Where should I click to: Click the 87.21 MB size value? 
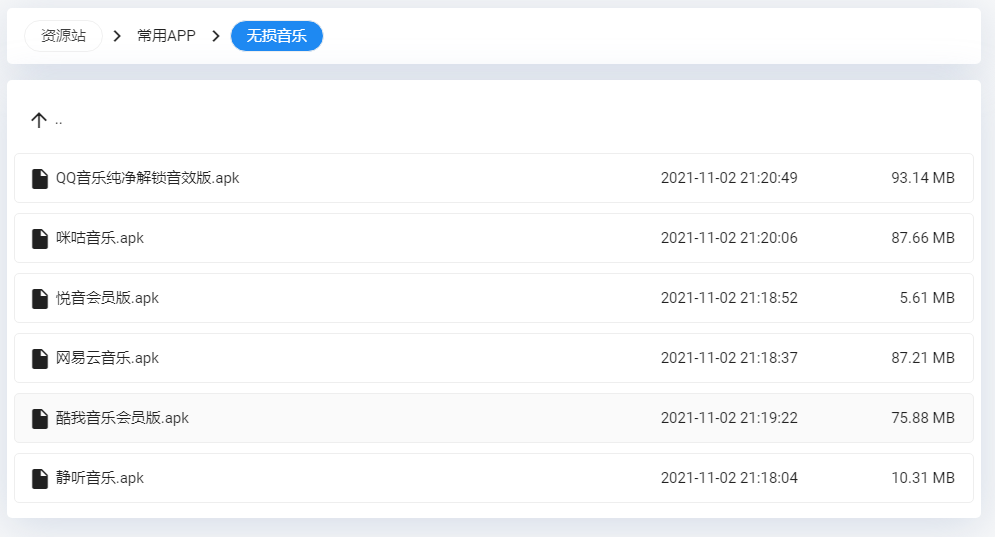[x=923, y=358]
